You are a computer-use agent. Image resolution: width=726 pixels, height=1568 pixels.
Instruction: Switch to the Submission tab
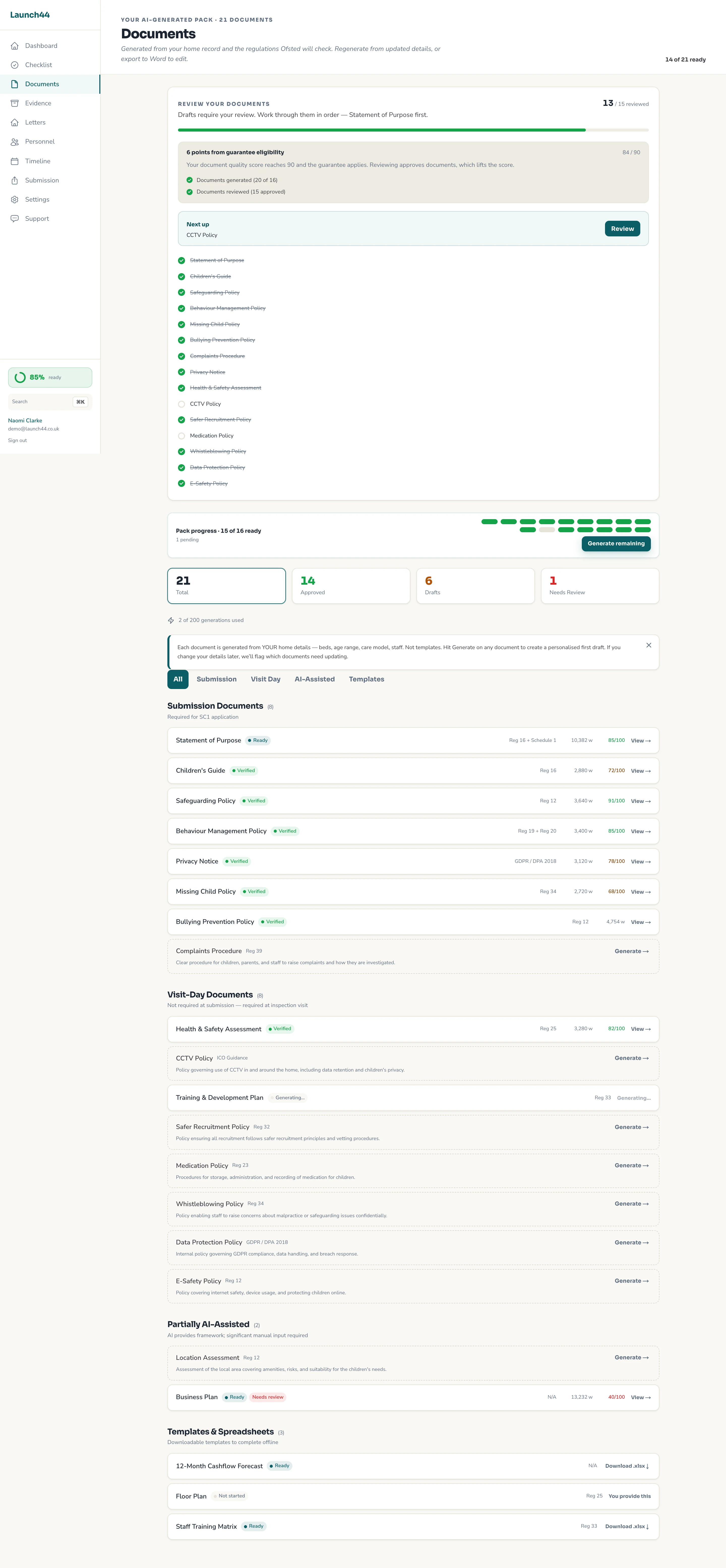click(x=216, y=679)
